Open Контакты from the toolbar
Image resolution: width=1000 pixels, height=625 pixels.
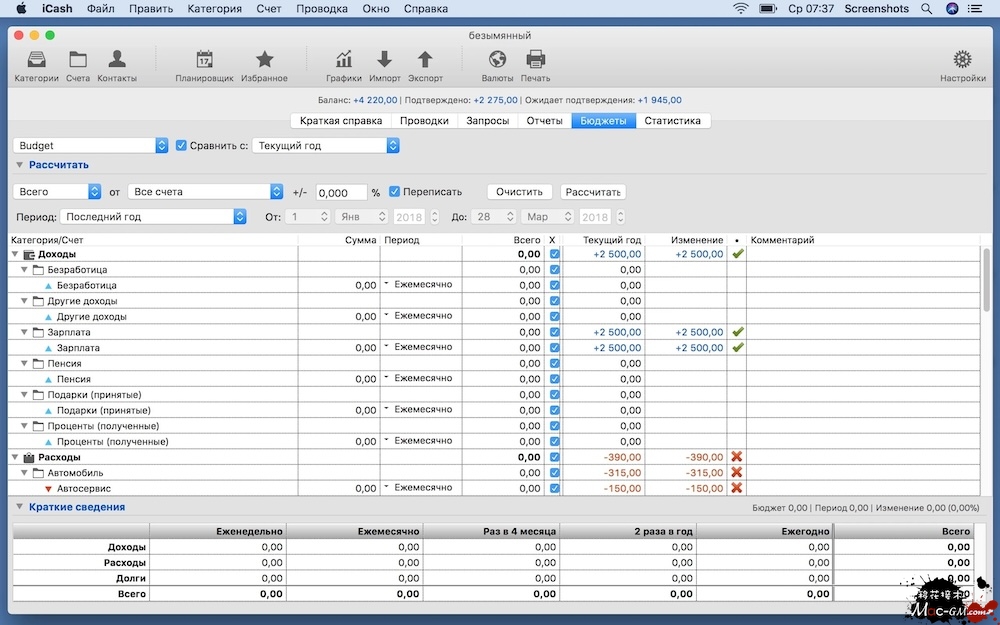[117, 60]
